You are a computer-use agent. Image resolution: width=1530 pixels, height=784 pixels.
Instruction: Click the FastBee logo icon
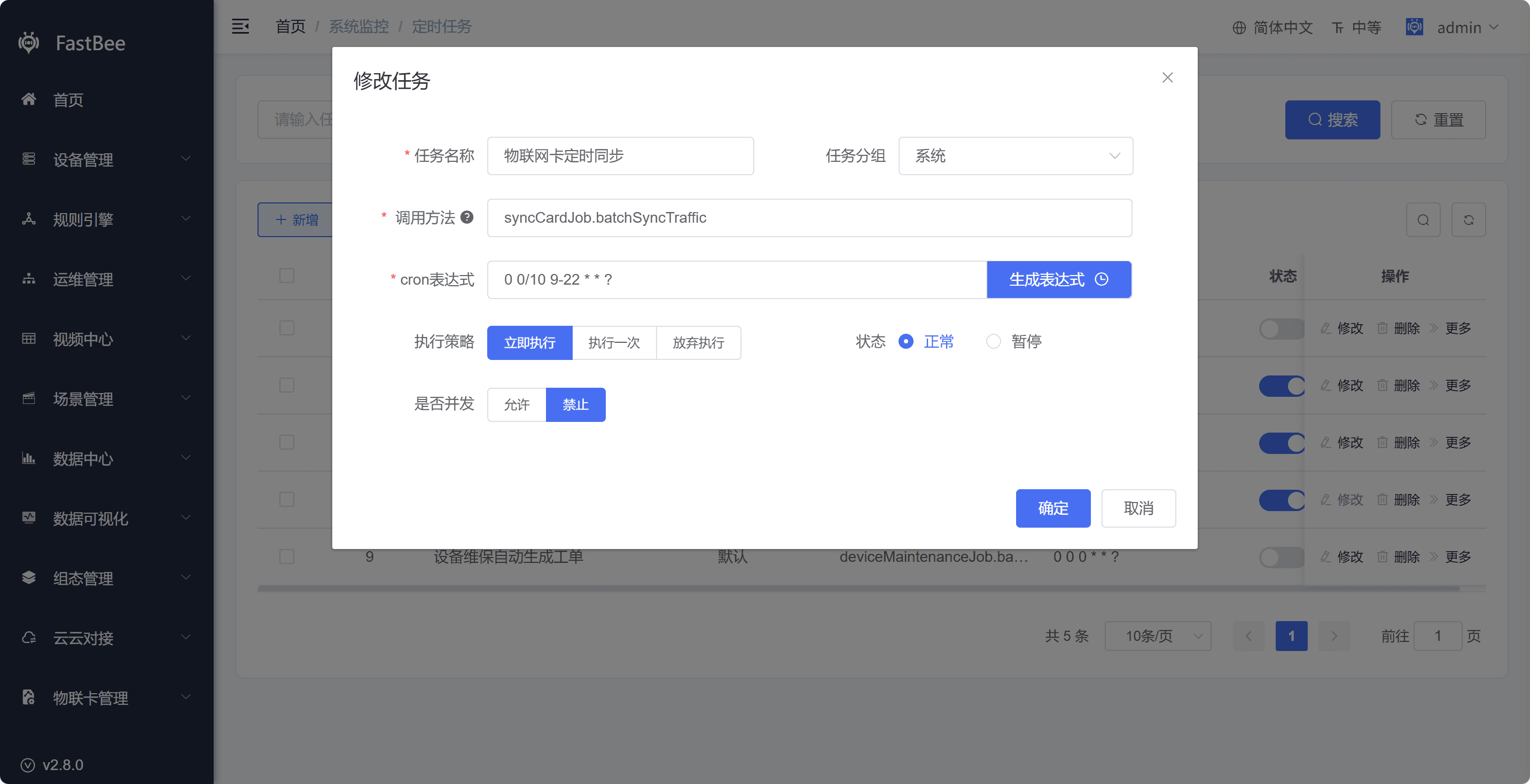pyautogui.click(x=28, y=43)
